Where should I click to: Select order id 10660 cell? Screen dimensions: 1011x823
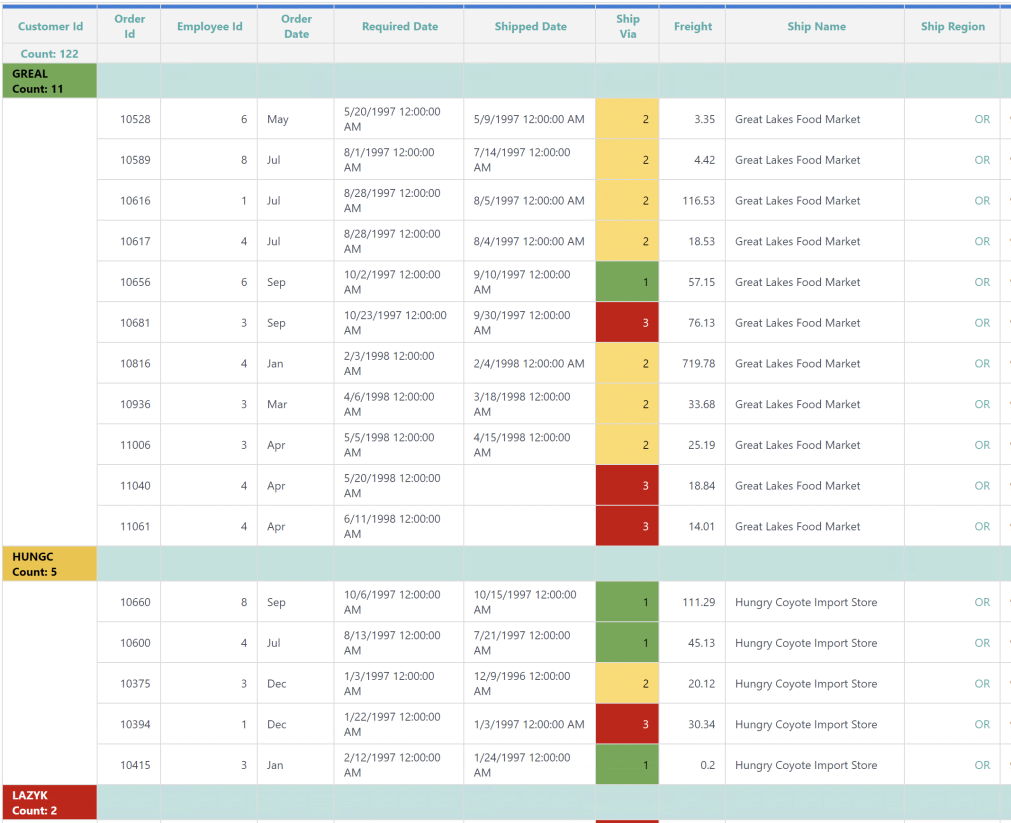point(129,602)
